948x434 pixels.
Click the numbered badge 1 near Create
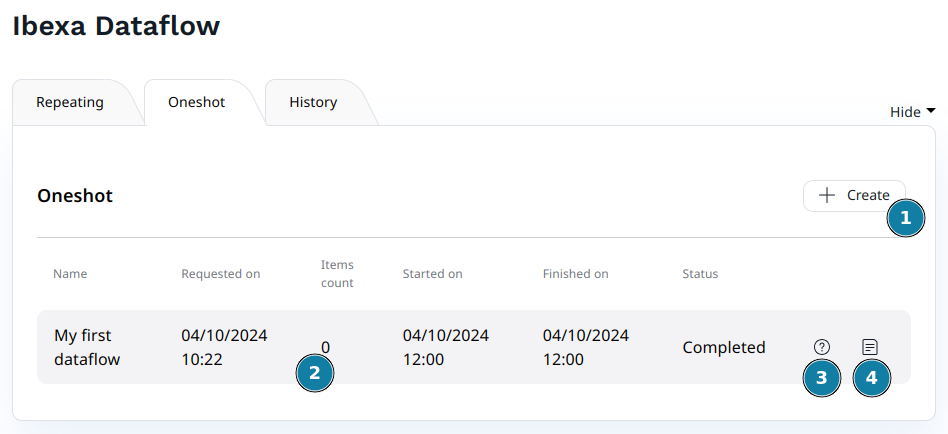pos(906,217)
